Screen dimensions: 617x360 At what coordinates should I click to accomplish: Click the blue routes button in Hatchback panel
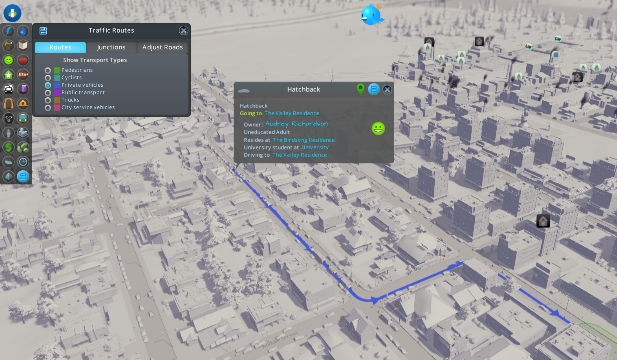click(x=374, y=89)
